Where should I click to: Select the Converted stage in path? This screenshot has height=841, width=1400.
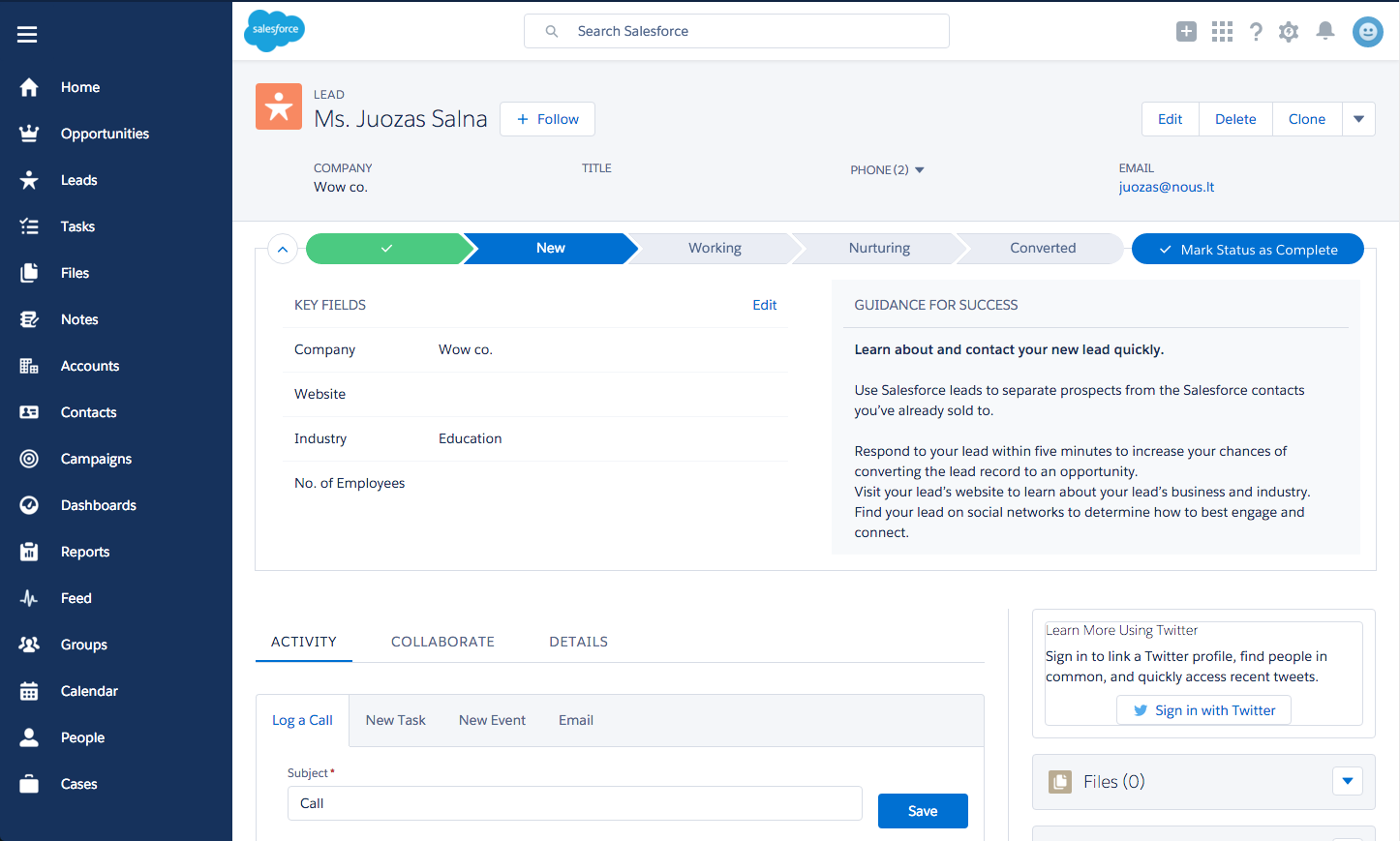pyautogui.click(x=1043, y=249)
